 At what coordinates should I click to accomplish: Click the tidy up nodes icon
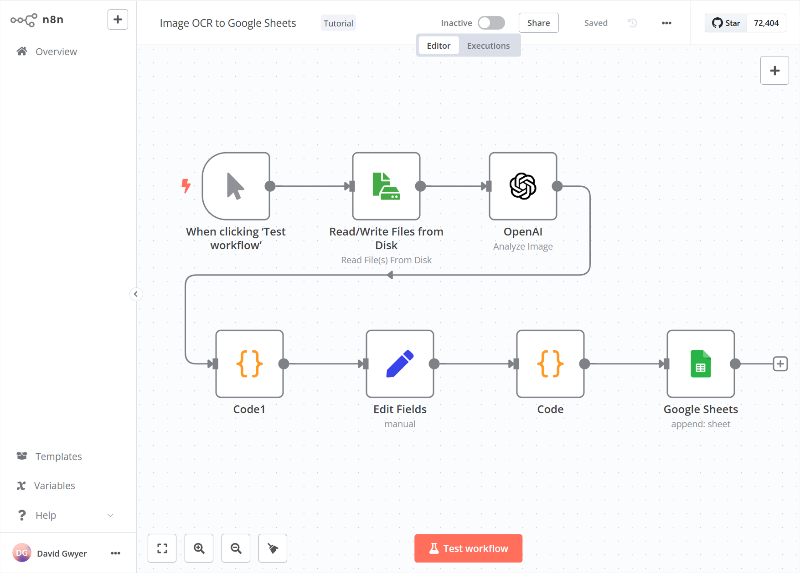273,548
